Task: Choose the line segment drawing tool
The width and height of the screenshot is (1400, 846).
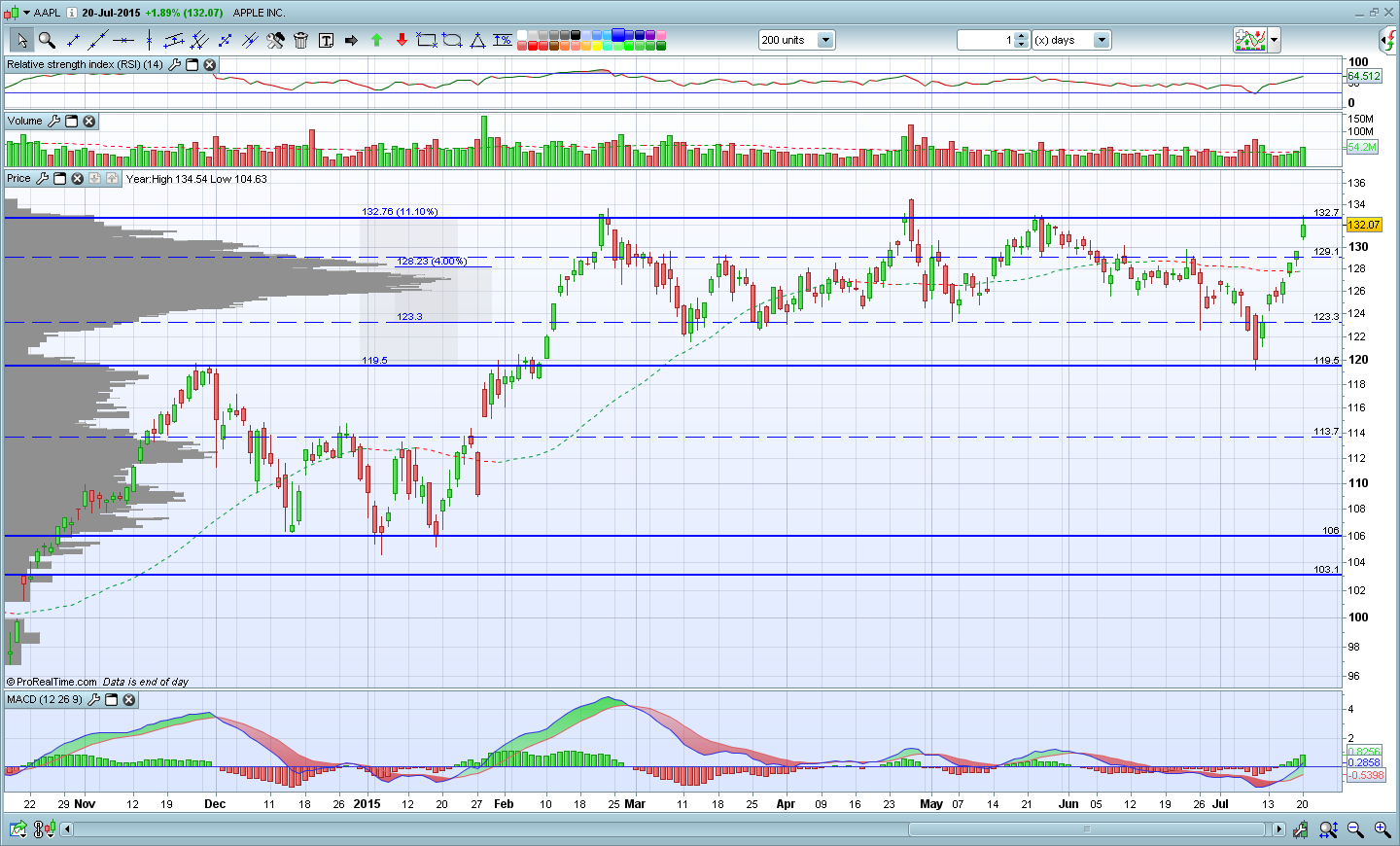Action: click(73, 40)
